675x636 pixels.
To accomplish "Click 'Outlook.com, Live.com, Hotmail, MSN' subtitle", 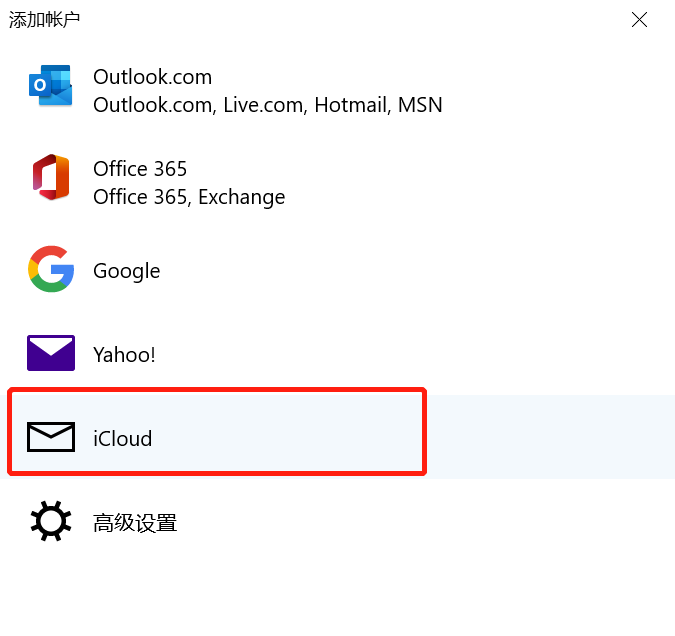I will tap(268, 105).
